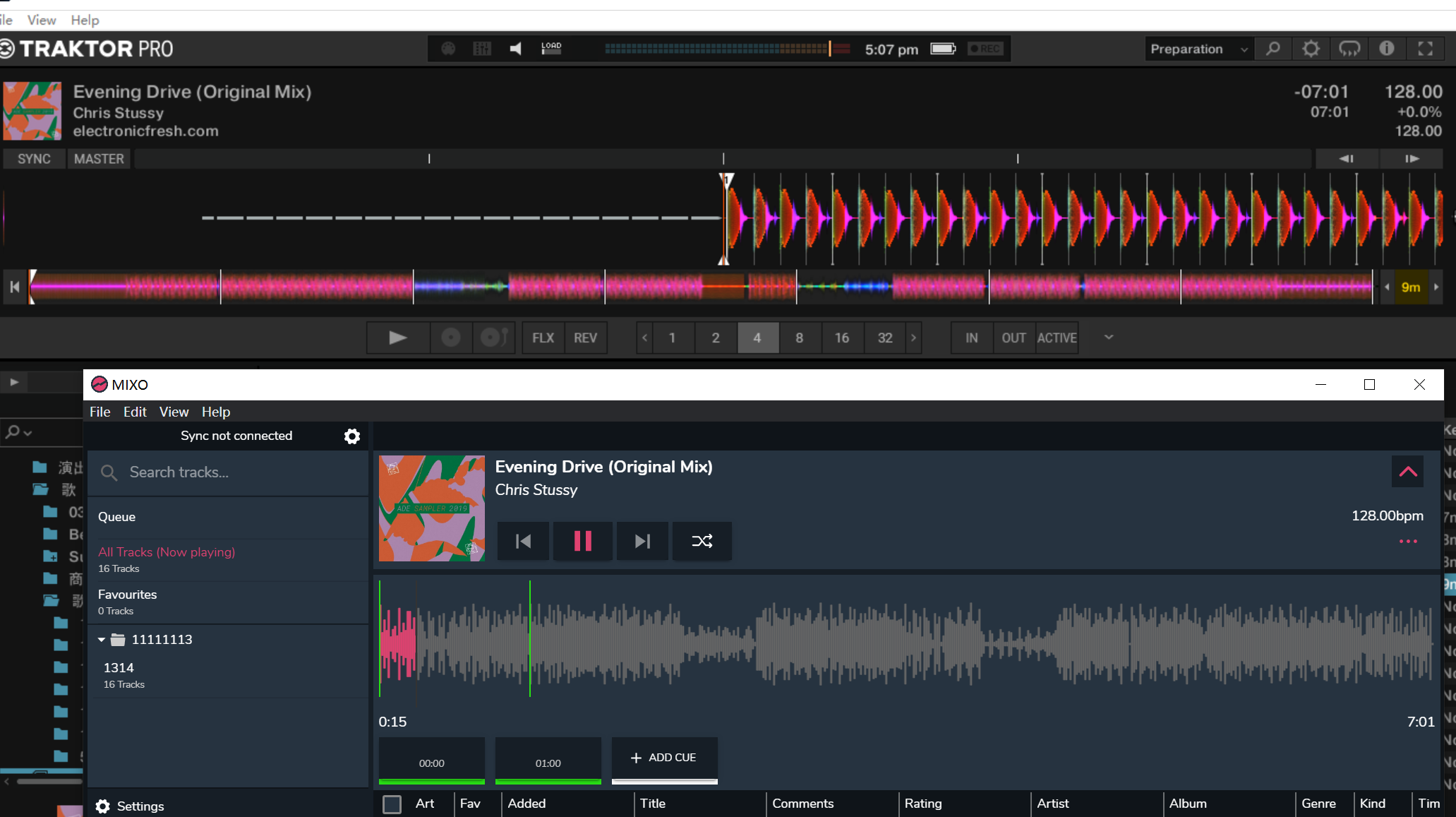Screen dimensions: 1456x817
Task: Toggle Traktor fullscreen mode icon
Action: pyautogui.click(x=1425, y=49)
